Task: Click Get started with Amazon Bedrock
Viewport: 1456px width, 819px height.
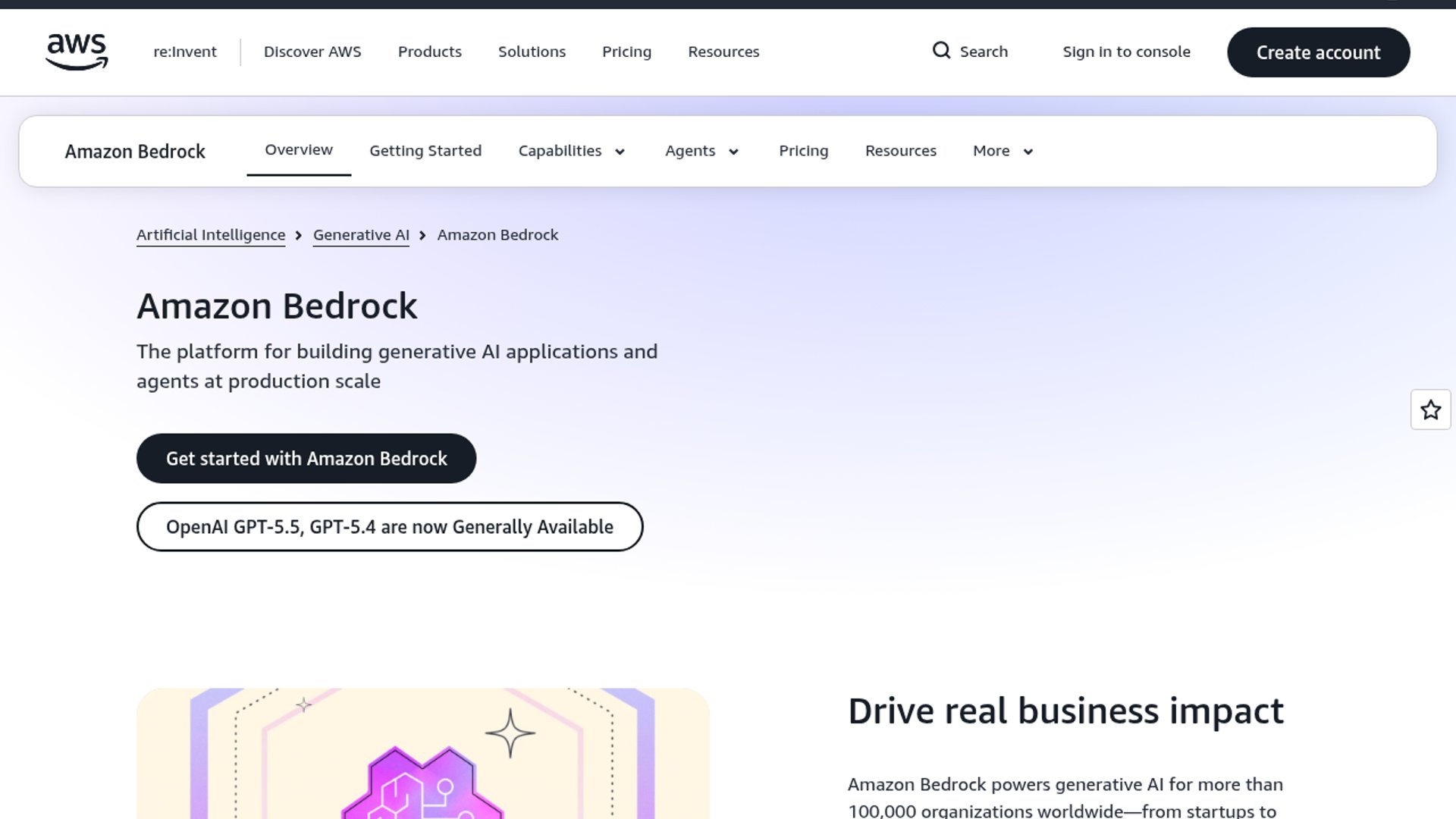Action: point(306,458)
